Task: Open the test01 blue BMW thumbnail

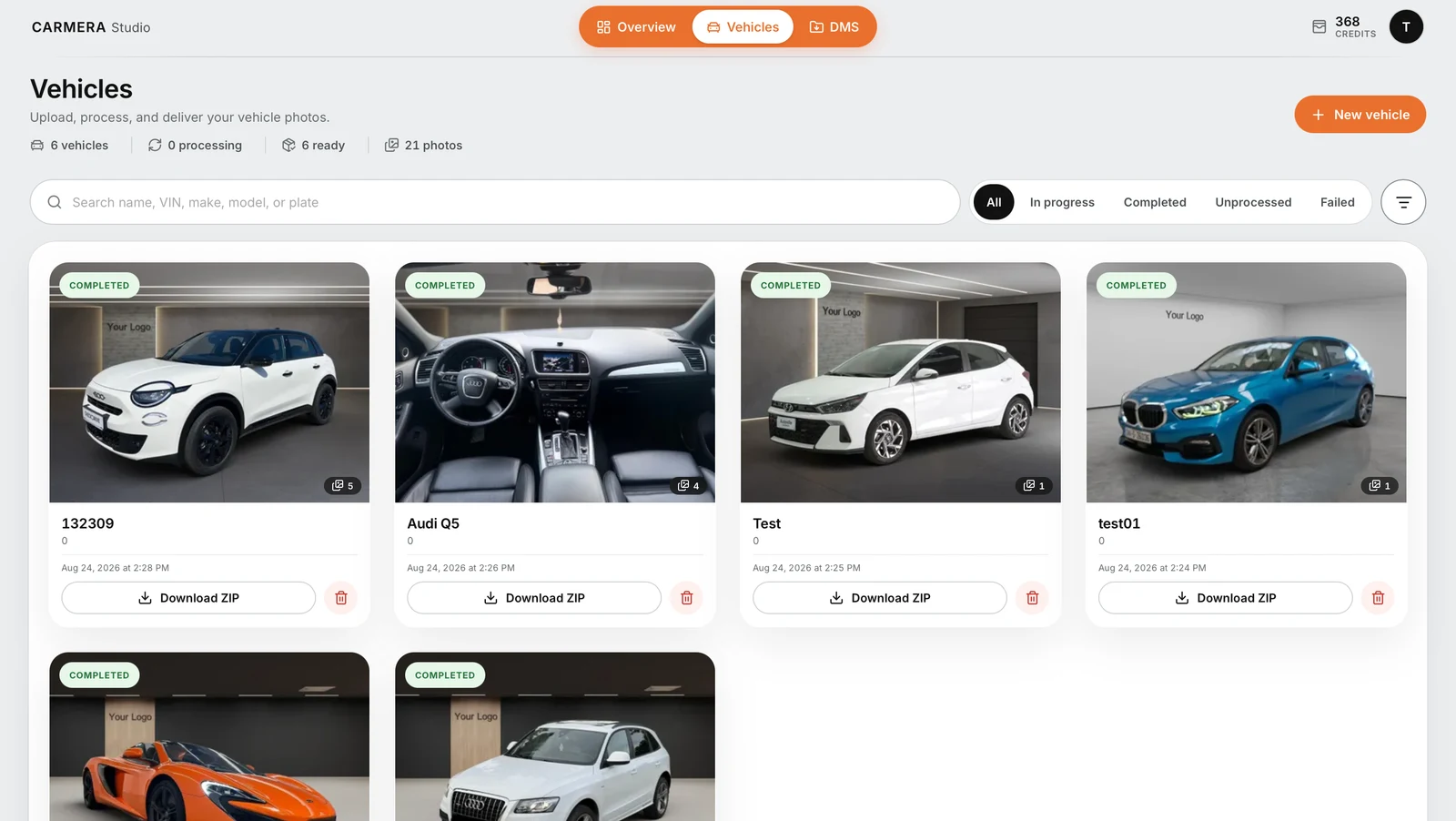Action: (1247, 382)
